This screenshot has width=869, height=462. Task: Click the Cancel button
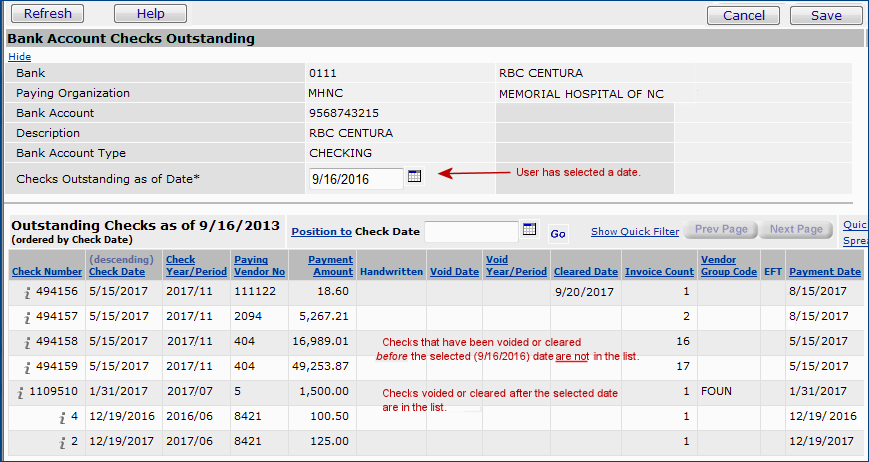743,15
